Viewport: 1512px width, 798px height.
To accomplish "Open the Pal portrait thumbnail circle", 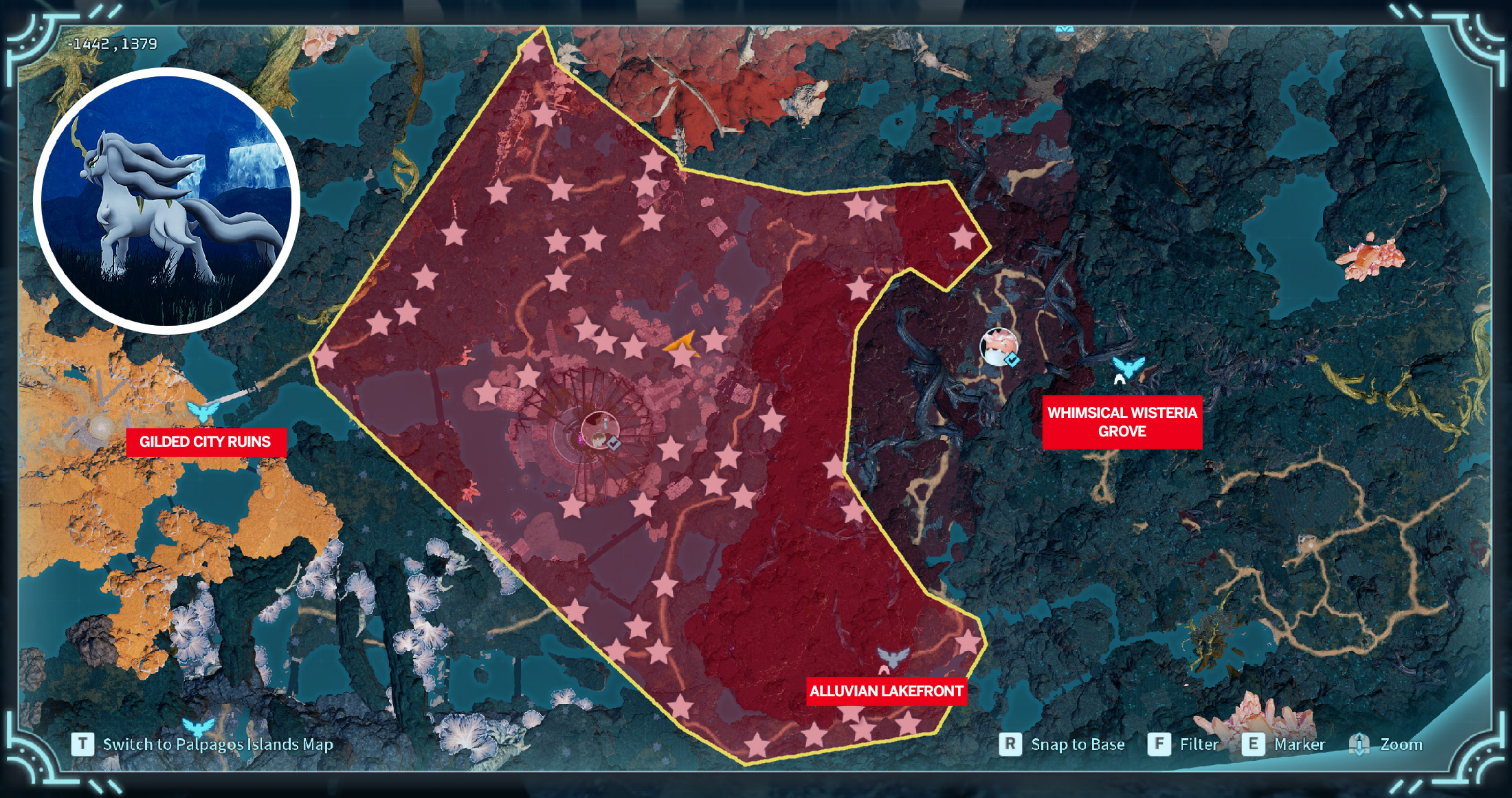I will (x=166, y=201).
